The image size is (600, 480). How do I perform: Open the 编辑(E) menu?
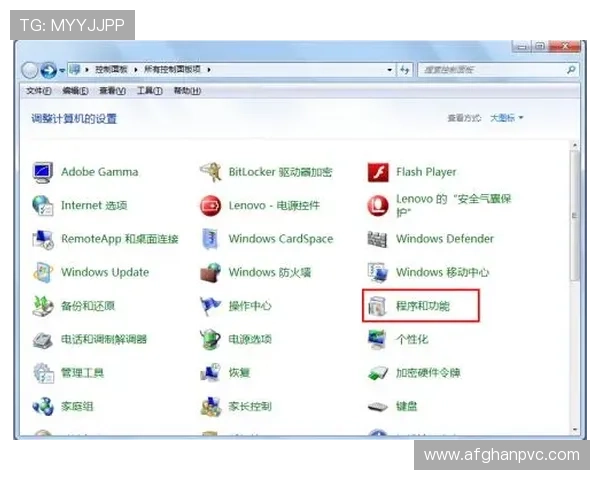pos(75,91)
